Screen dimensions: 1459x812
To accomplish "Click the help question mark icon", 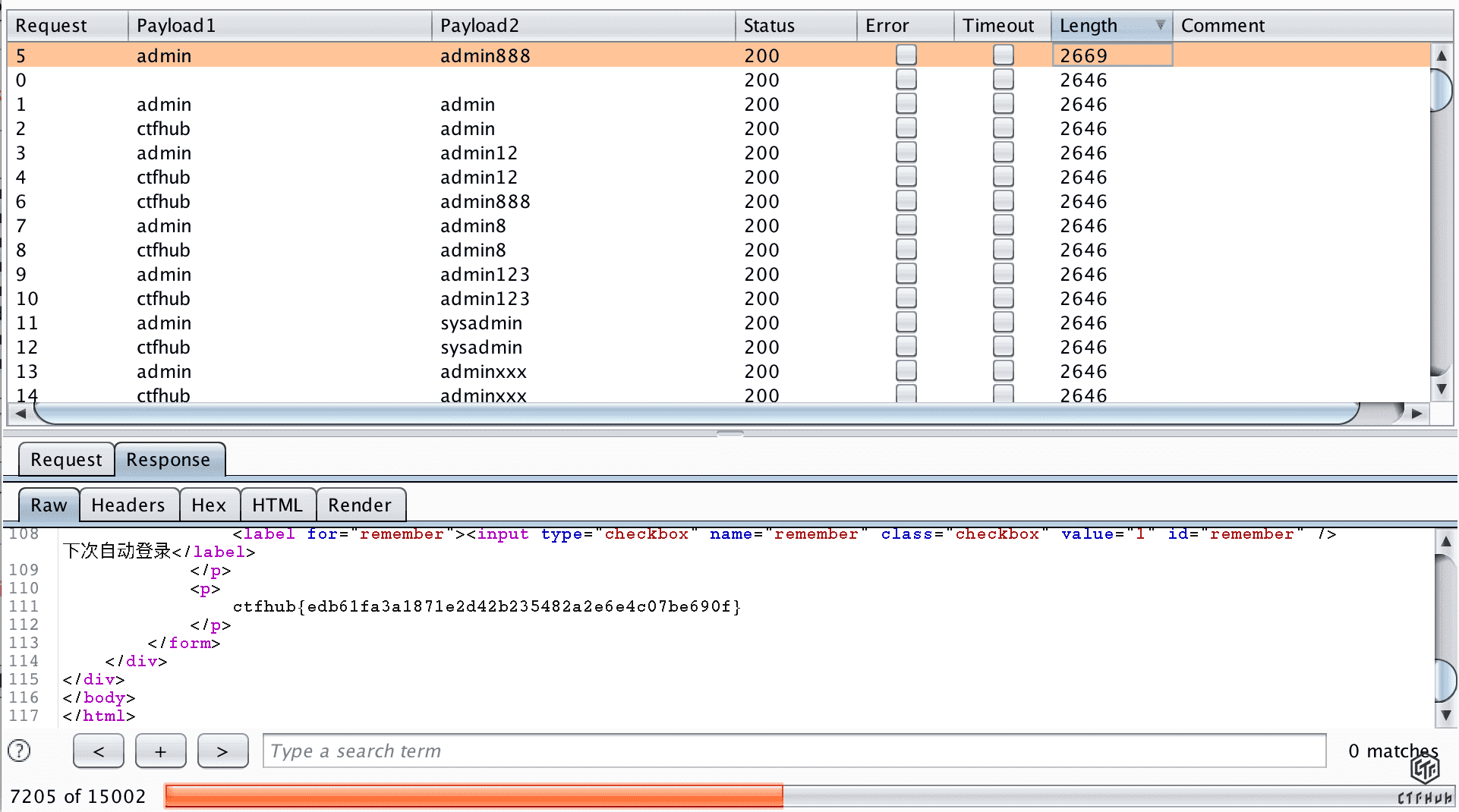I will coord(19,751).
